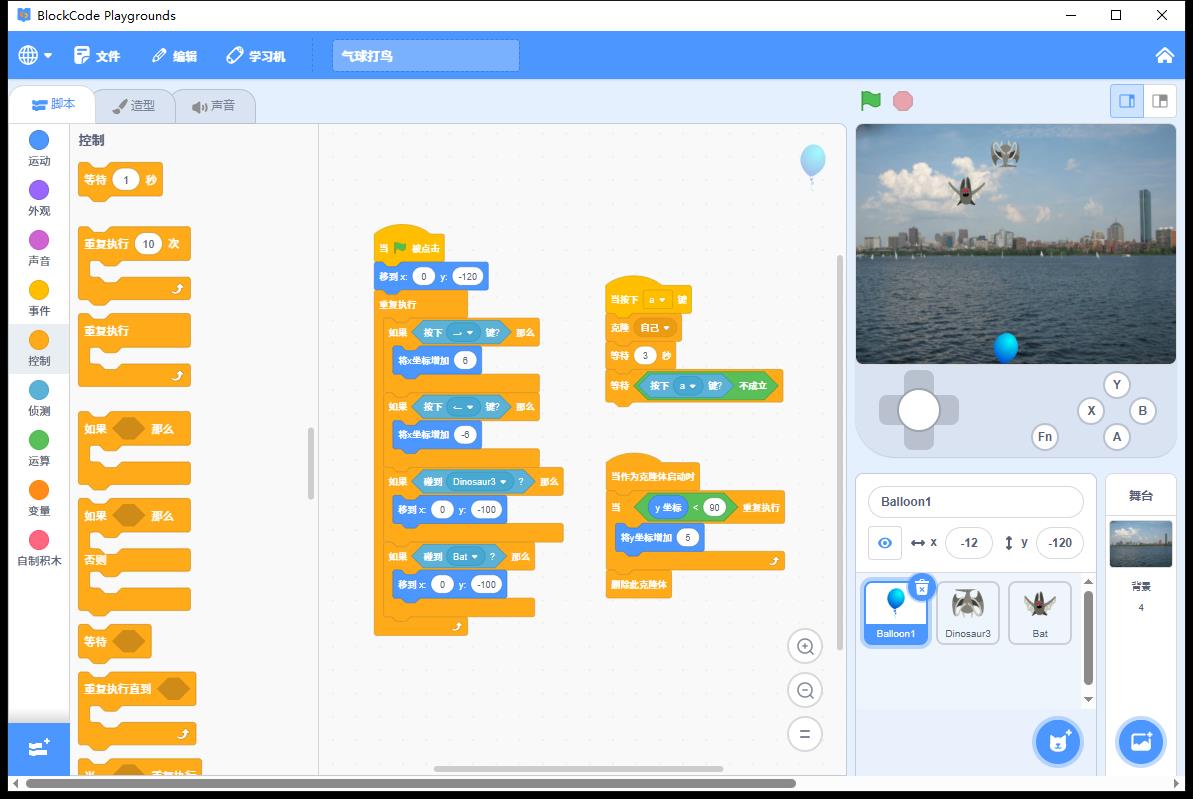
Task: Run project with green flag
Action: click(870, 100)
